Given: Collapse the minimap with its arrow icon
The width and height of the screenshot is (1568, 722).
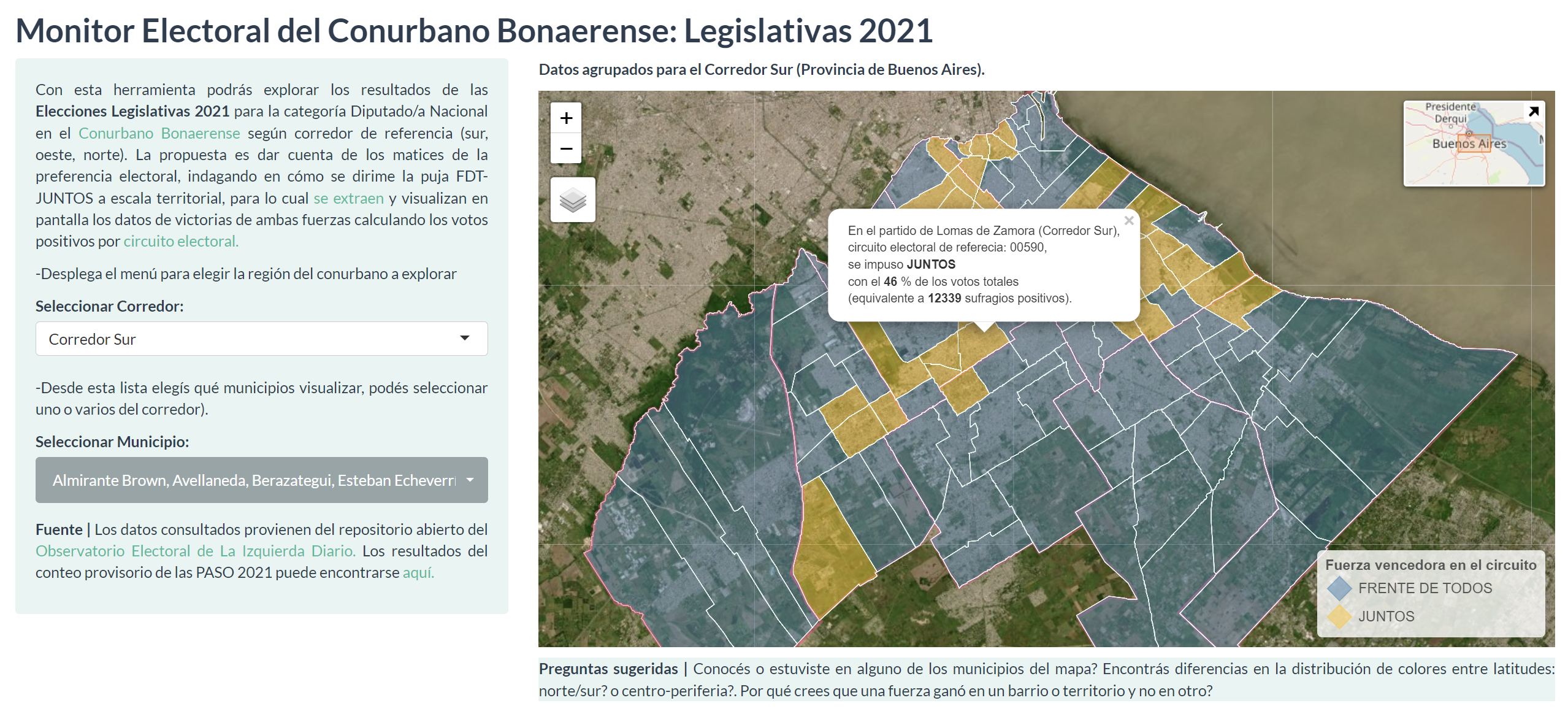Looking at the screenshot, I should [1534, 112].
